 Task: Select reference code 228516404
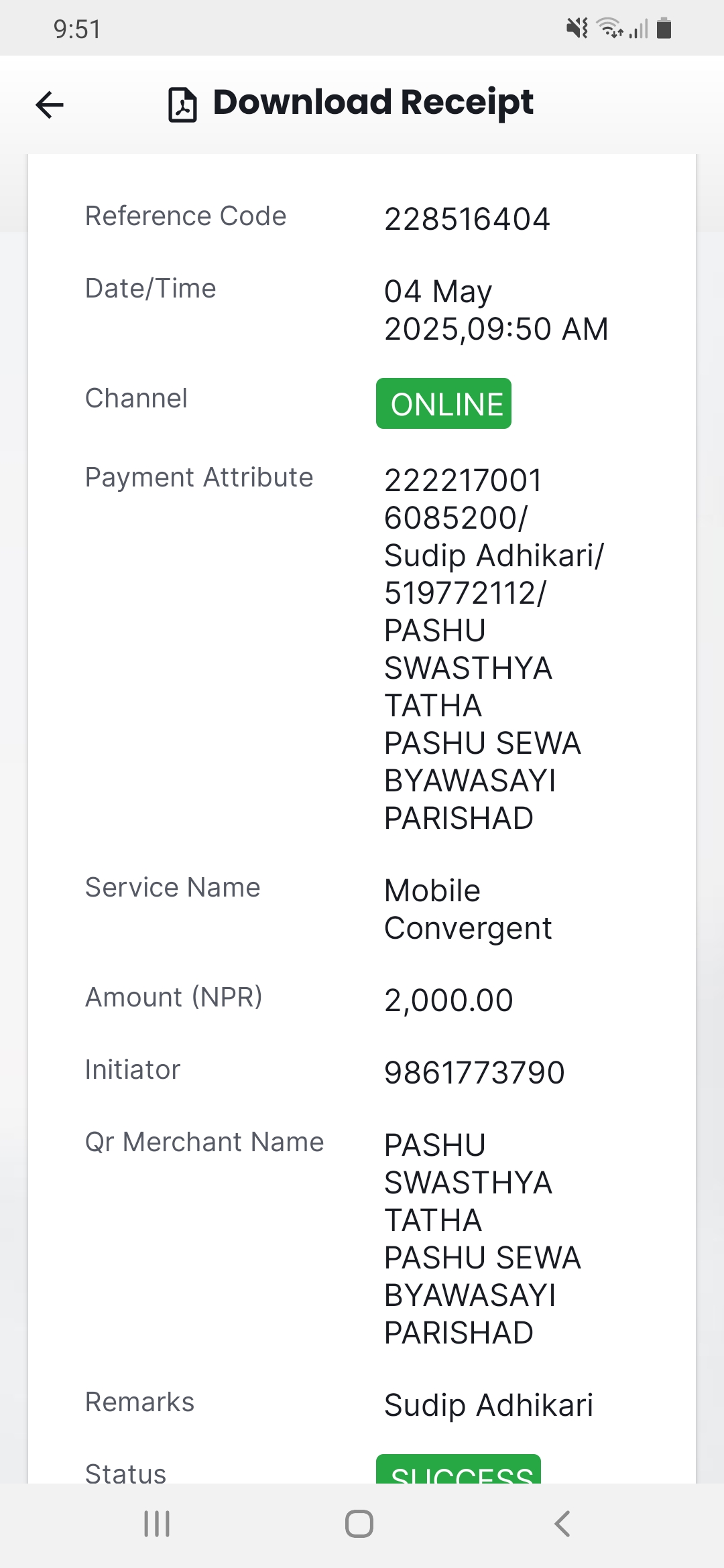pos(467,219)
